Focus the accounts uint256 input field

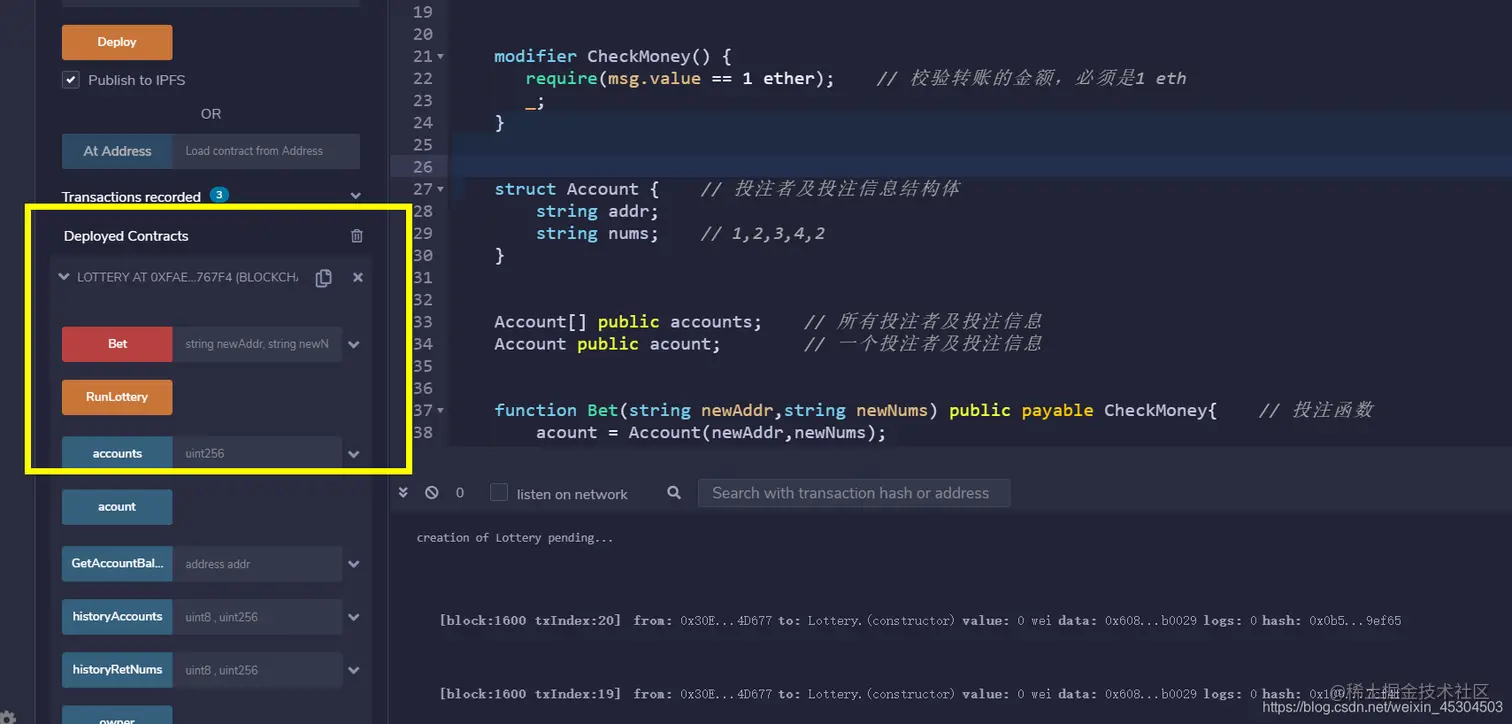[257, 454]
